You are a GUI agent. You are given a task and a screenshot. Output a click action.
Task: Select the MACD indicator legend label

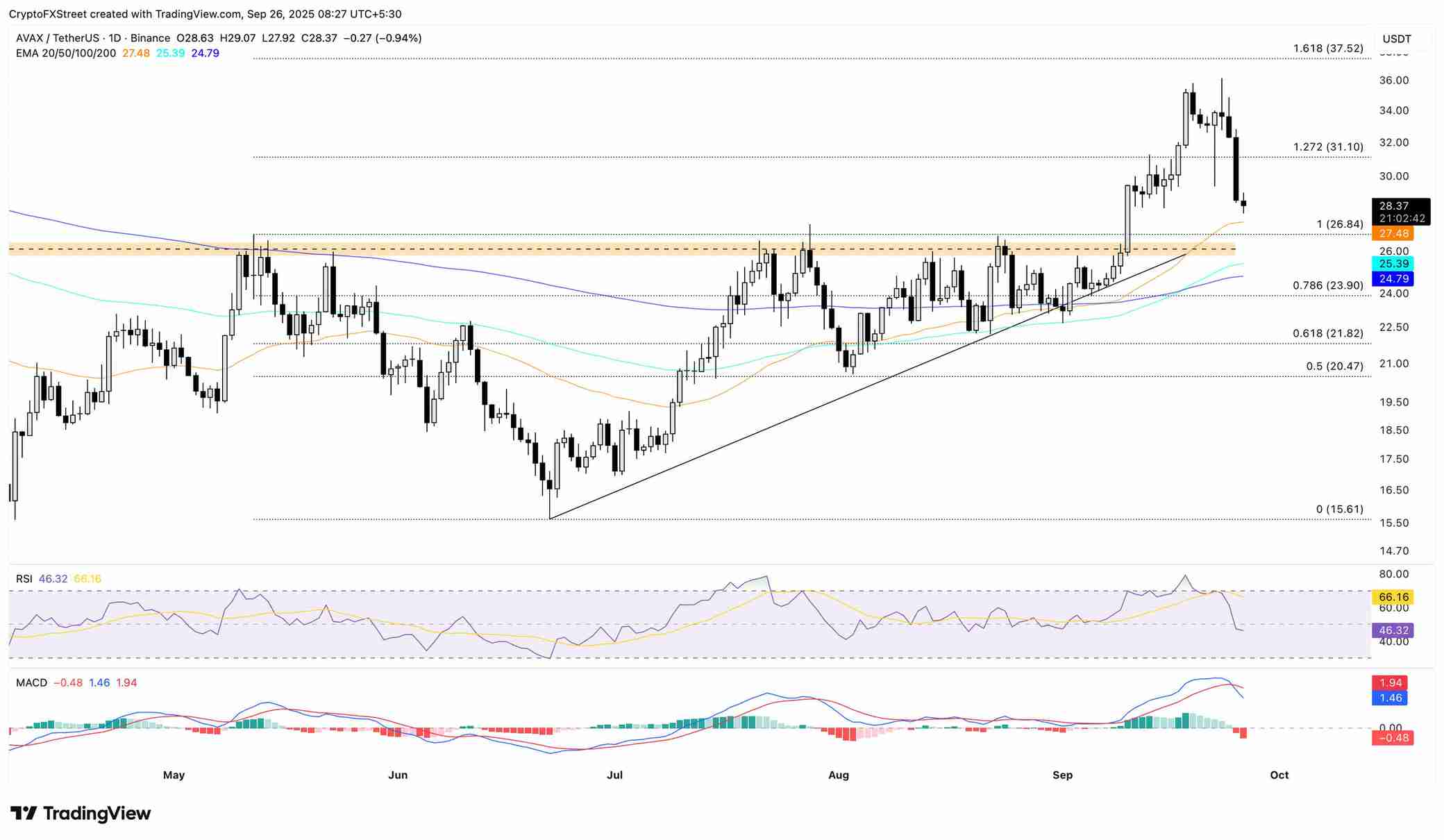[x=31, y=682]
